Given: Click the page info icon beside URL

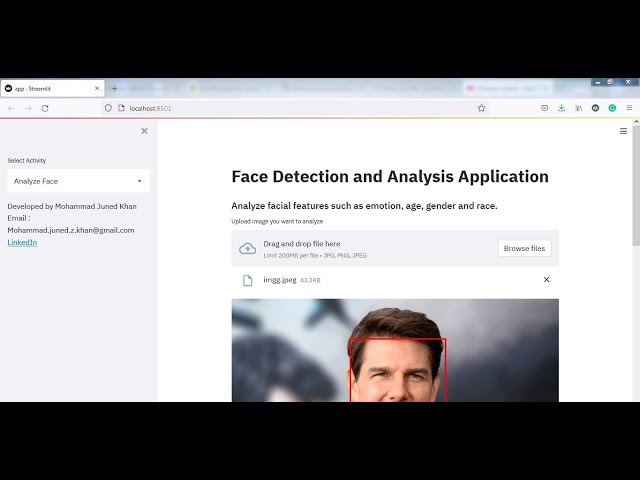Looking at the screenshot, I should pyautogui.click(x=121, y=108).
